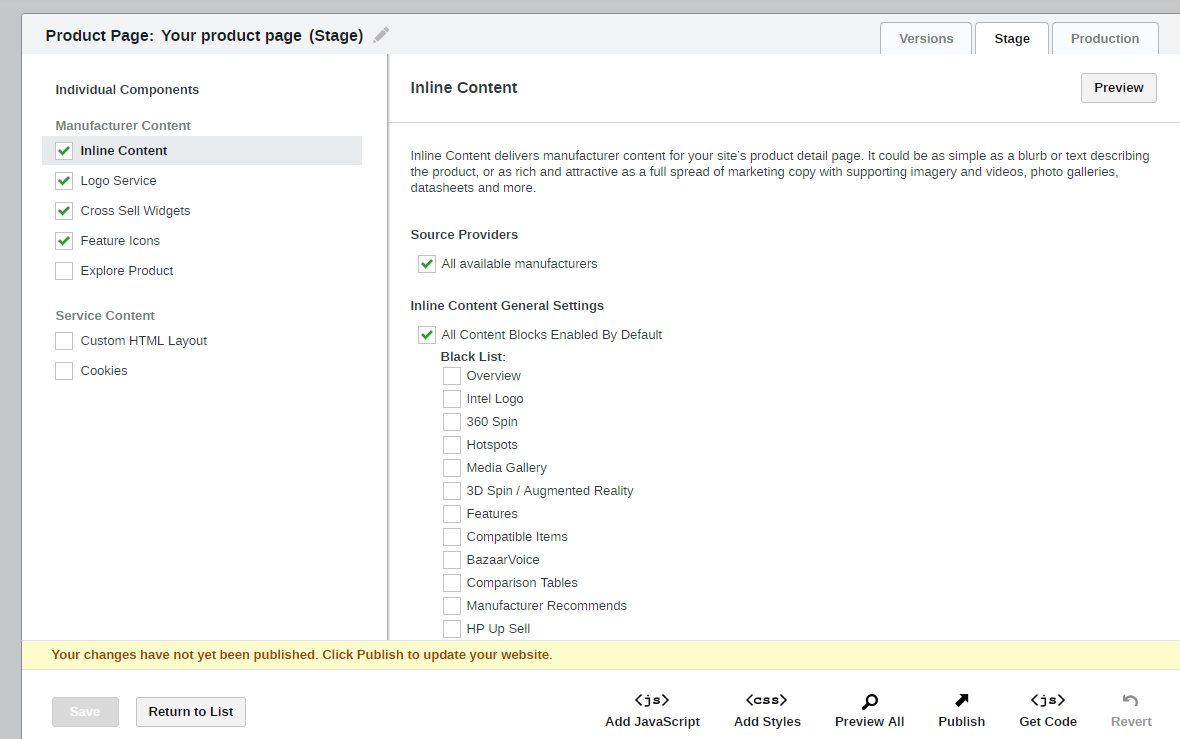Toggle All Content Blocks Enabled By Default
This screenshot has width=1180, height=739.
tap(427, 335)
